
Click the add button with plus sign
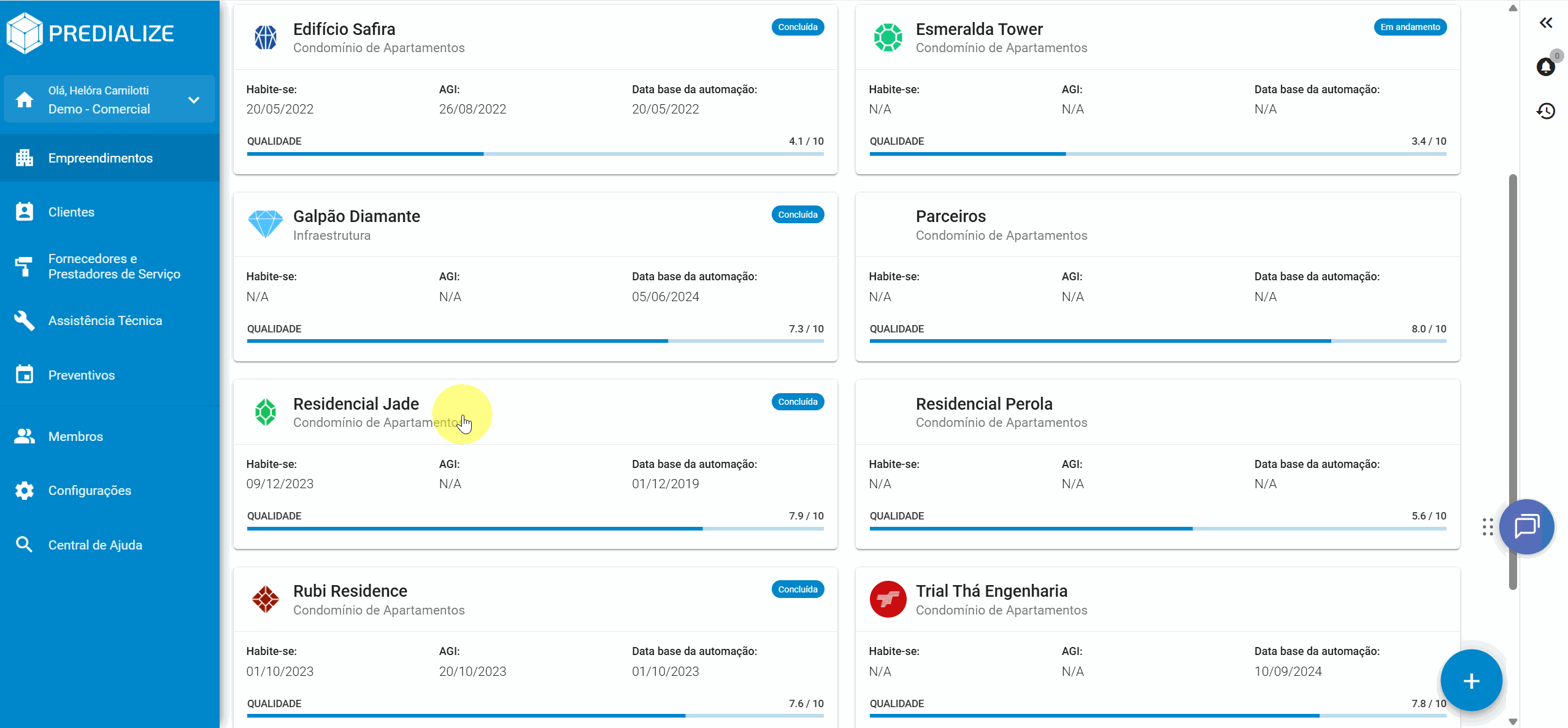pos(1470,680)
